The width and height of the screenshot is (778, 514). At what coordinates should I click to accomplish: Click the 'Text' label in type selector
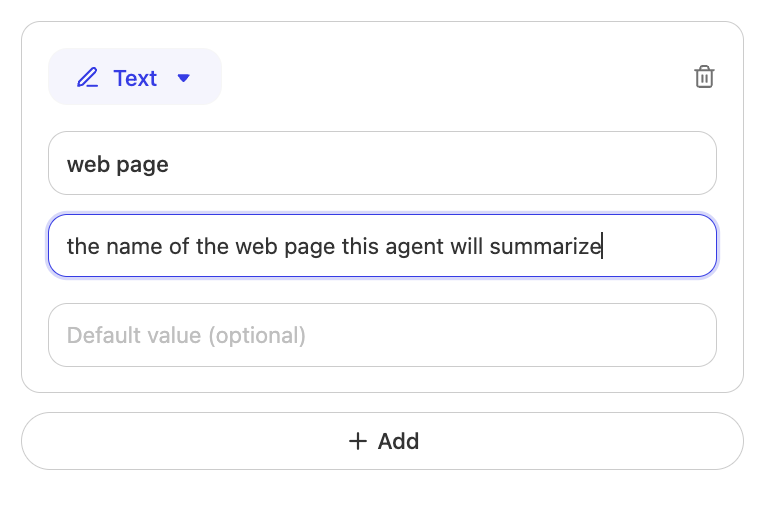135,77
